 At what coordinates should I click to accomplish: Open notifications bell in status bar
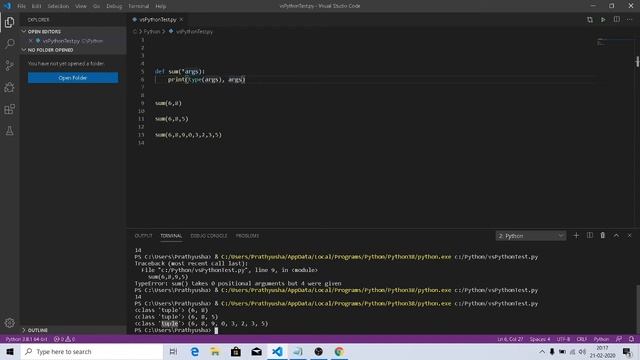[631, 339]
